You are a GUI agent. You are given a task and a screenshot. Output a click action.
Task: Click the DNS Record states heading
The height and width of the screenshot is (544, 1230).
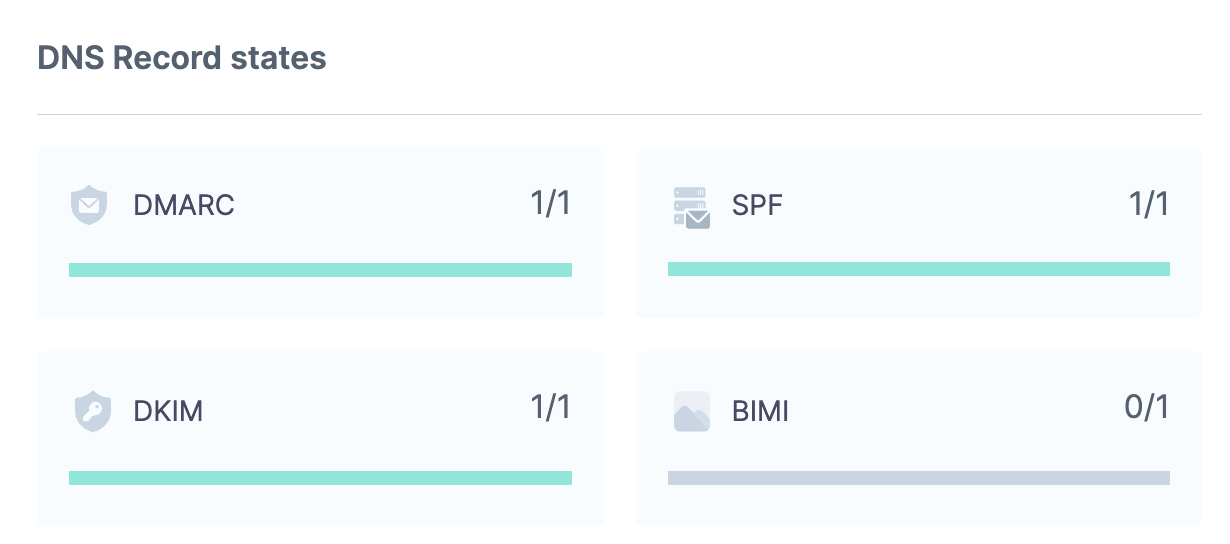point(182,58)
